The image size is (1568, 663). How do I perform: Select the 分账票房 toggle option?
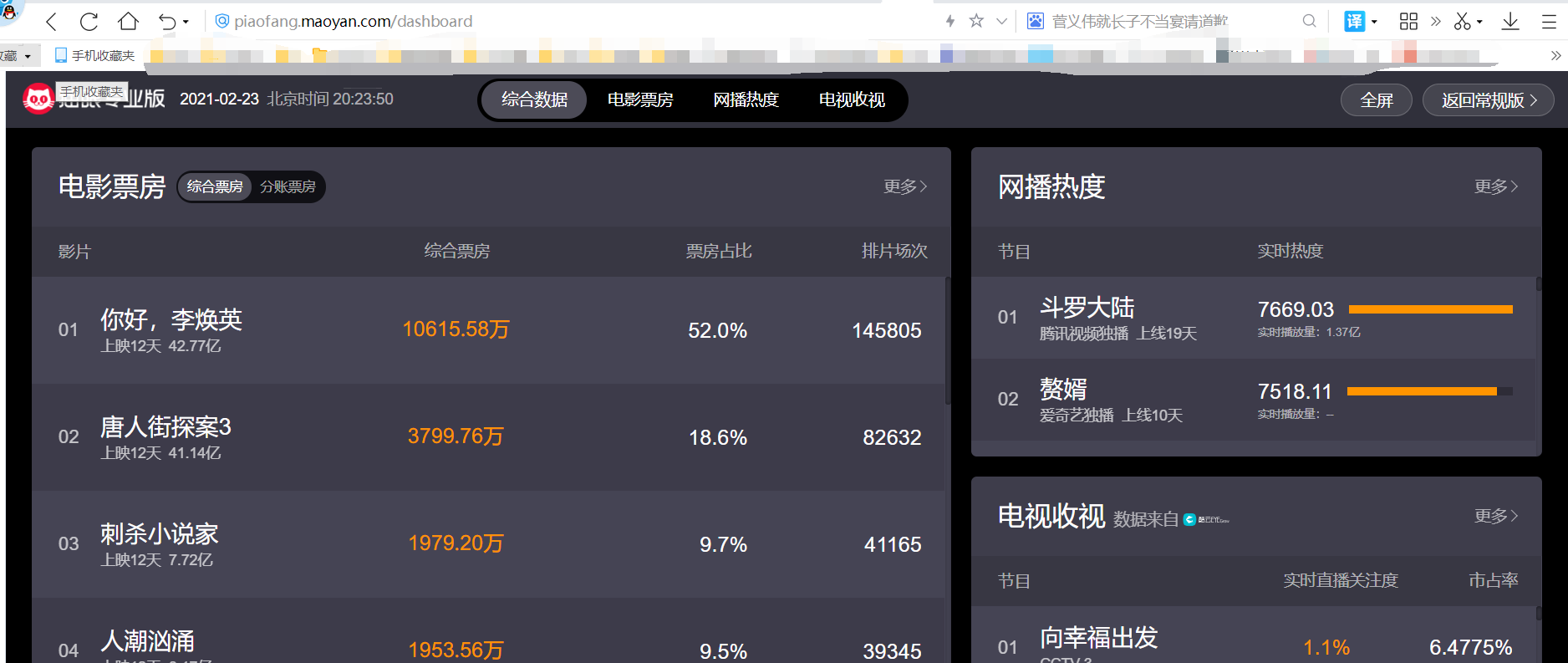point(288,186)
